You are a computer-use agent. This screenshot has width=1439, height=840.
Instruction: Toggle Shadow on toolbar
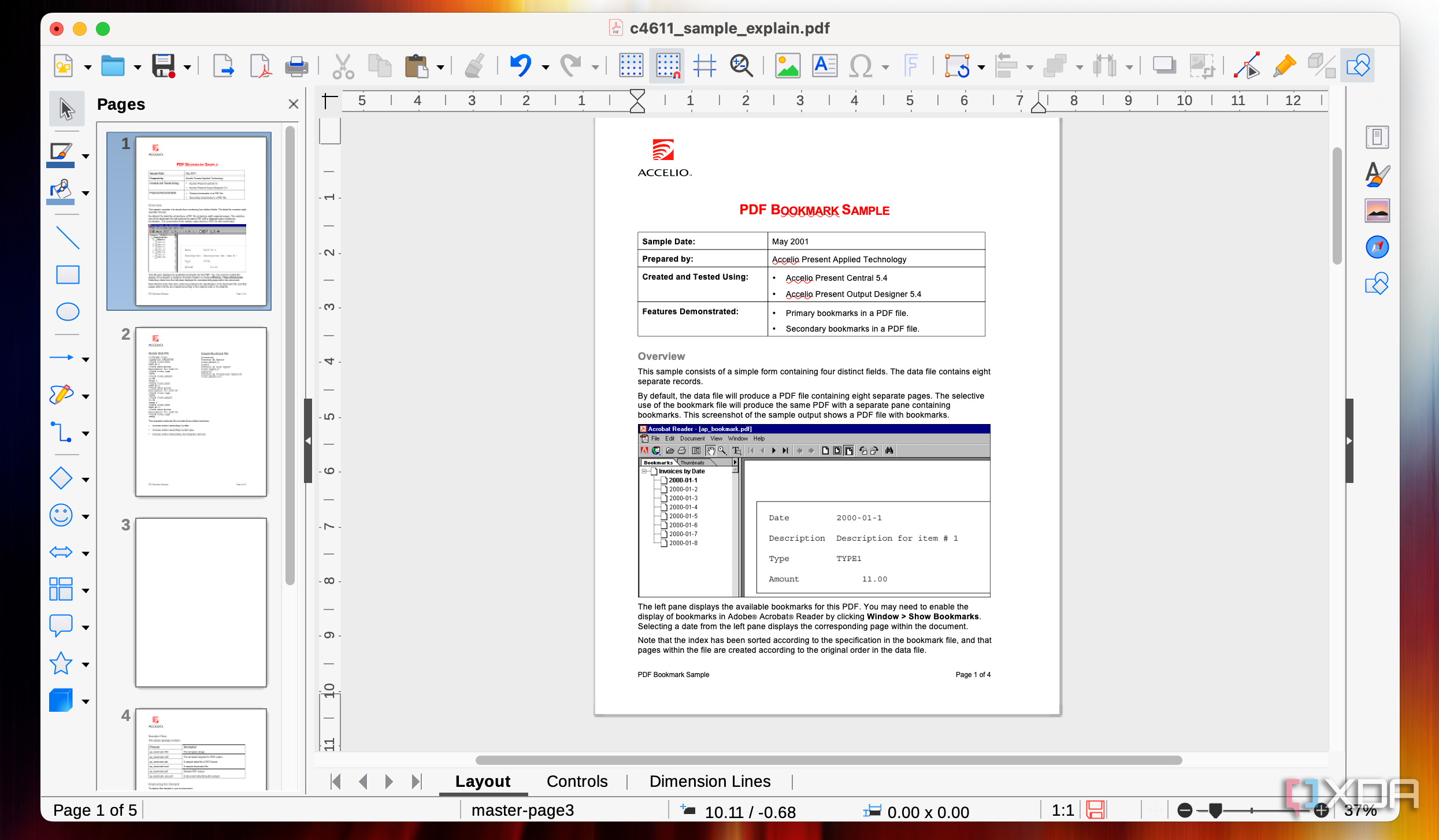tap(1164, 66)
